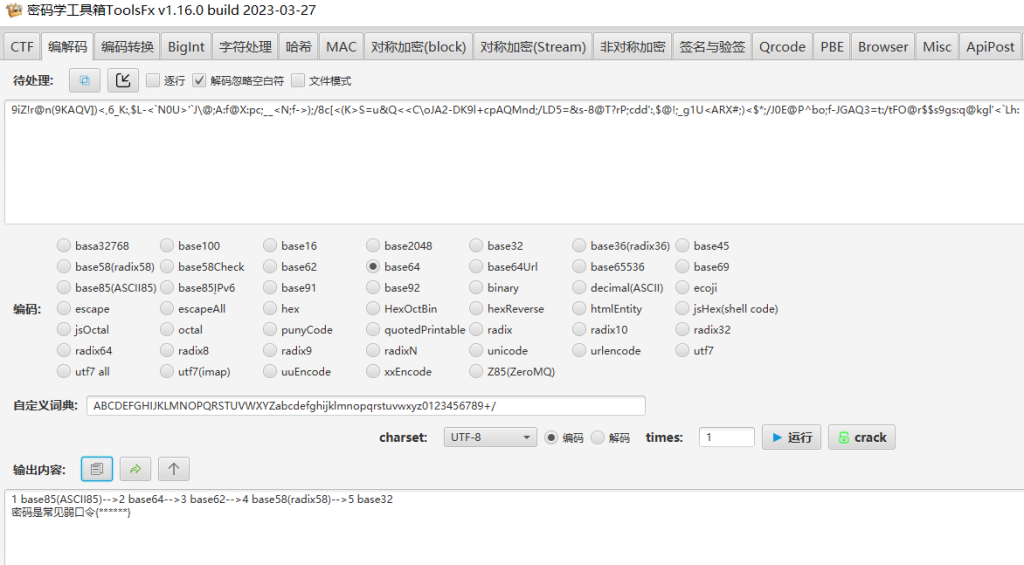Select the 解码 decode radio button
Image resolution: width=1024 pixels, height=565 pixels.
(x=598, y=437)
